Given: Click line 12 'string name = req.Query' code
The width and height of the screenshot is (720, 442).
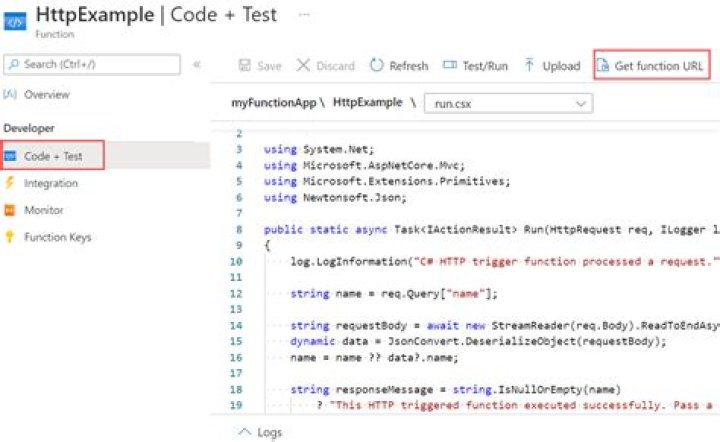Looking at the screenshot, I should (394, 293).
